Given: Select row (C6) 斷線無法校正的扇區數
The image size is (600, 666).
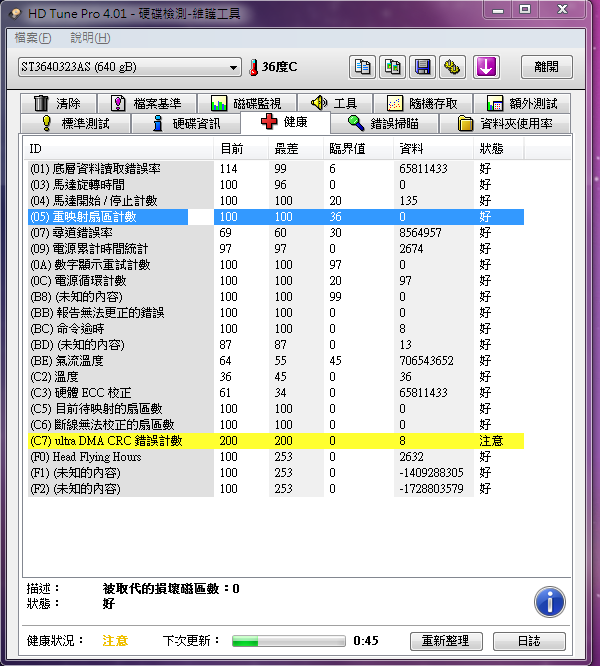Looking at the screenshot, I should click(x=276, y=425).
